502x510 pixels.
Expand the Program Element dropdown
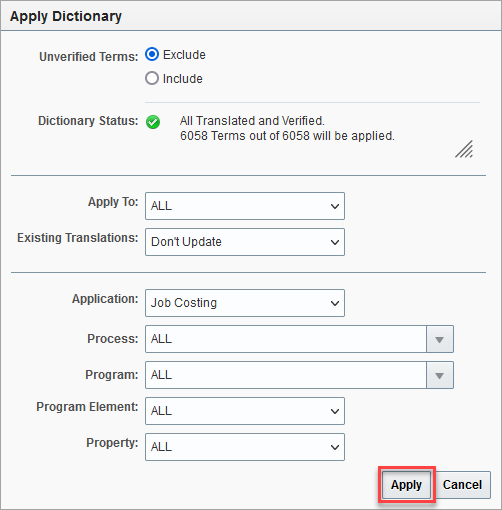point(245,411)
